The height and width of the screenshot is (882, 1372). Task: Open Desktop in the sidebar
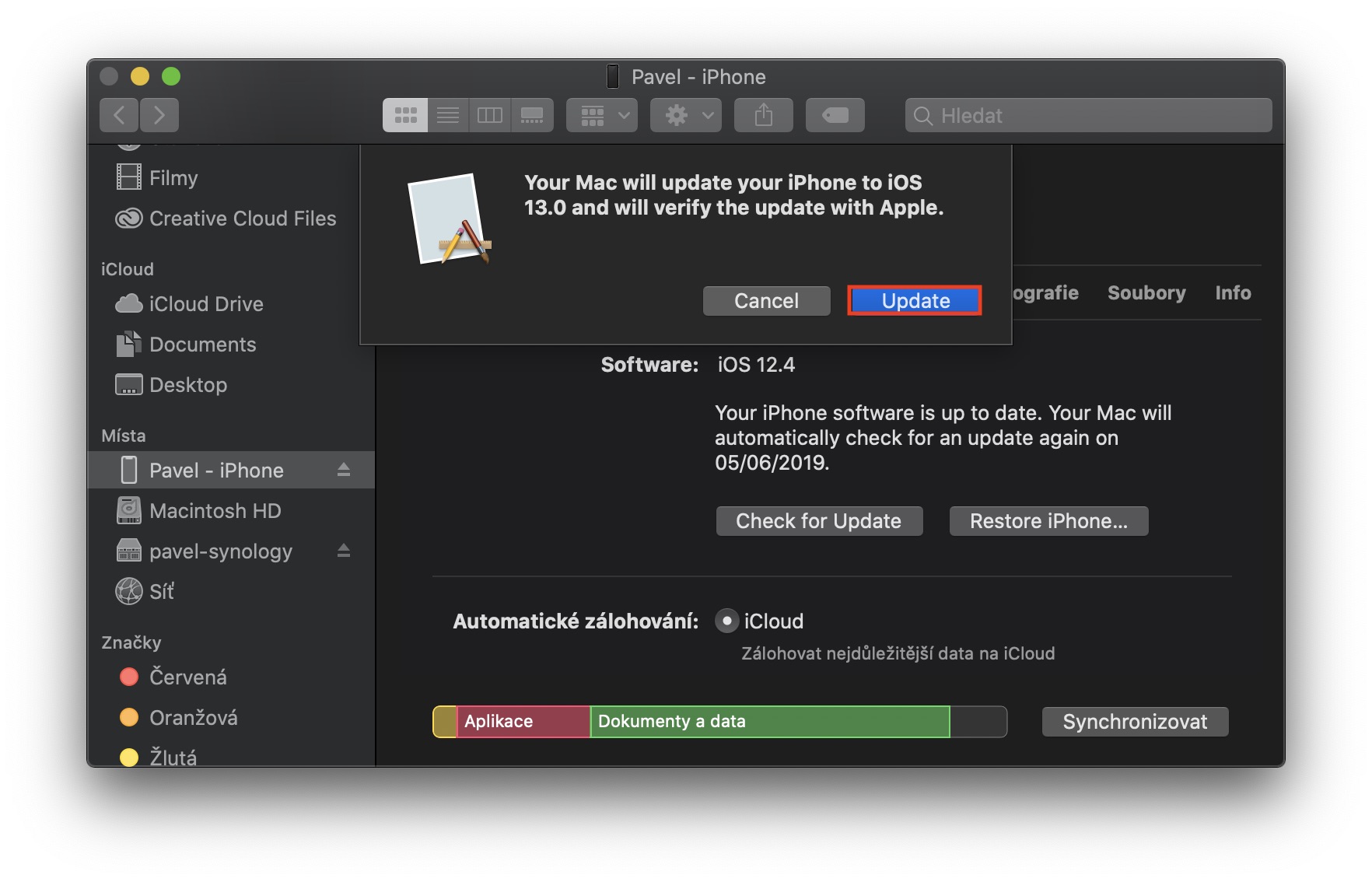[x=232, y=385]
